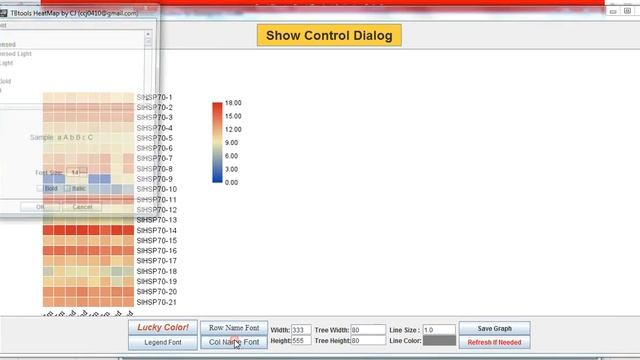Click Refresh If Needed button
Image resolution: width=640 pixels, height=360 pixels.
(494, 342)
